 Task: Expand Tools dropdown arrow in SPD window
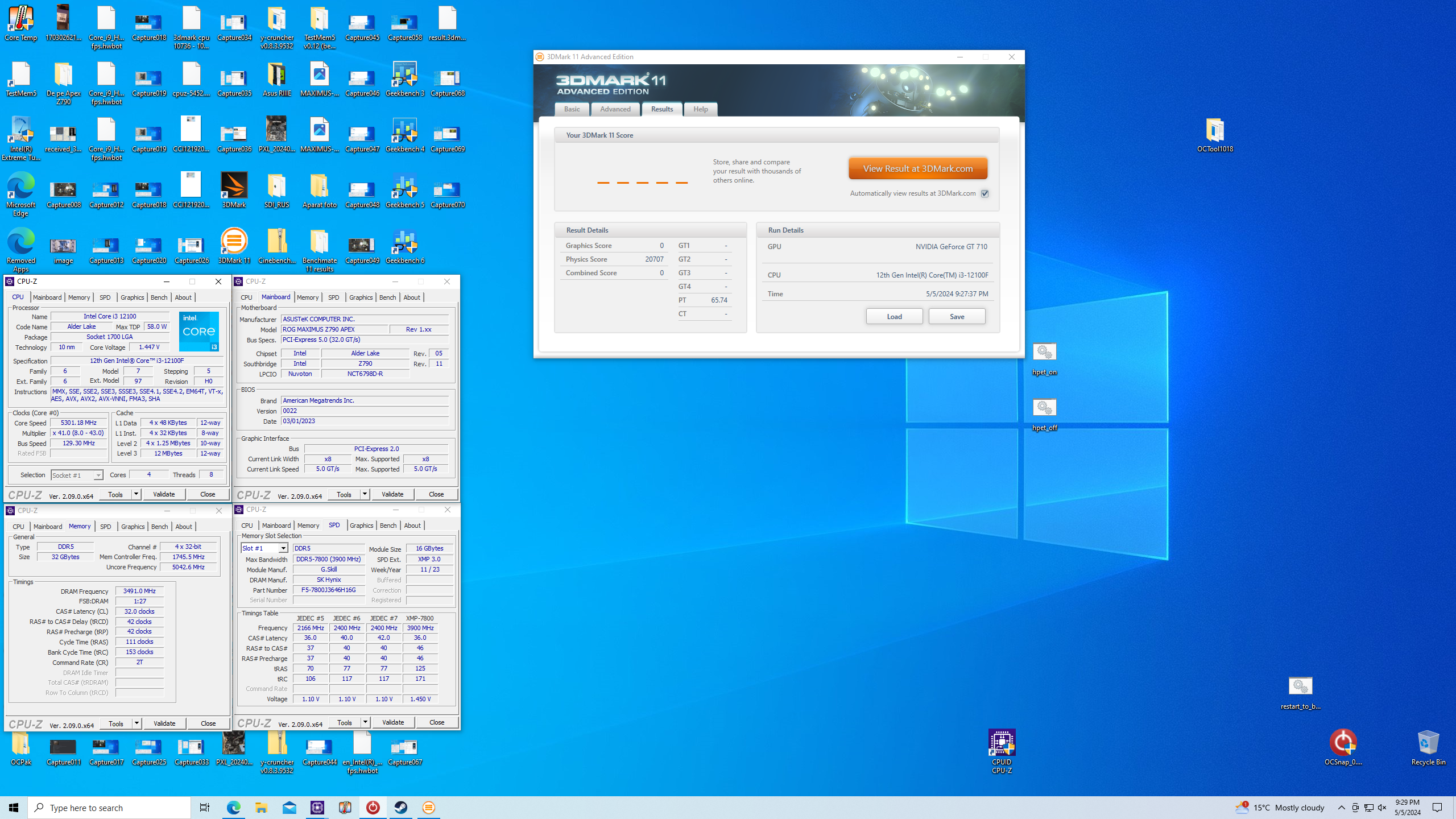pyautogui.click(x=366, y=722)
